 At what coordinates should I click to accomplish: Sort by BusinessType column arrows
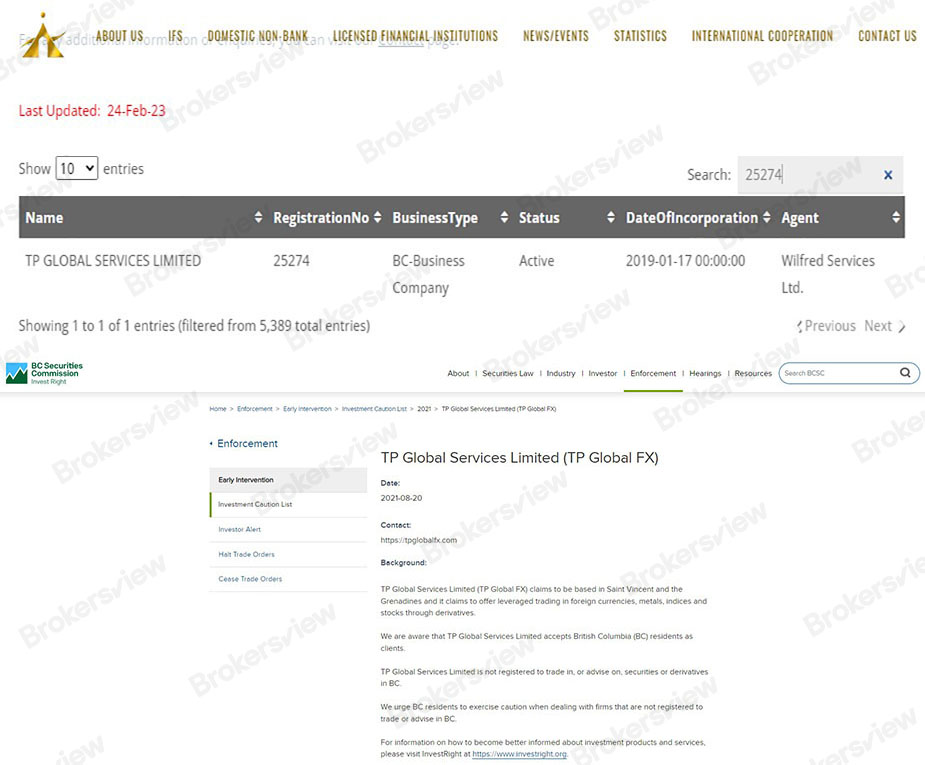pyautogui.click(x=504, y=217)
